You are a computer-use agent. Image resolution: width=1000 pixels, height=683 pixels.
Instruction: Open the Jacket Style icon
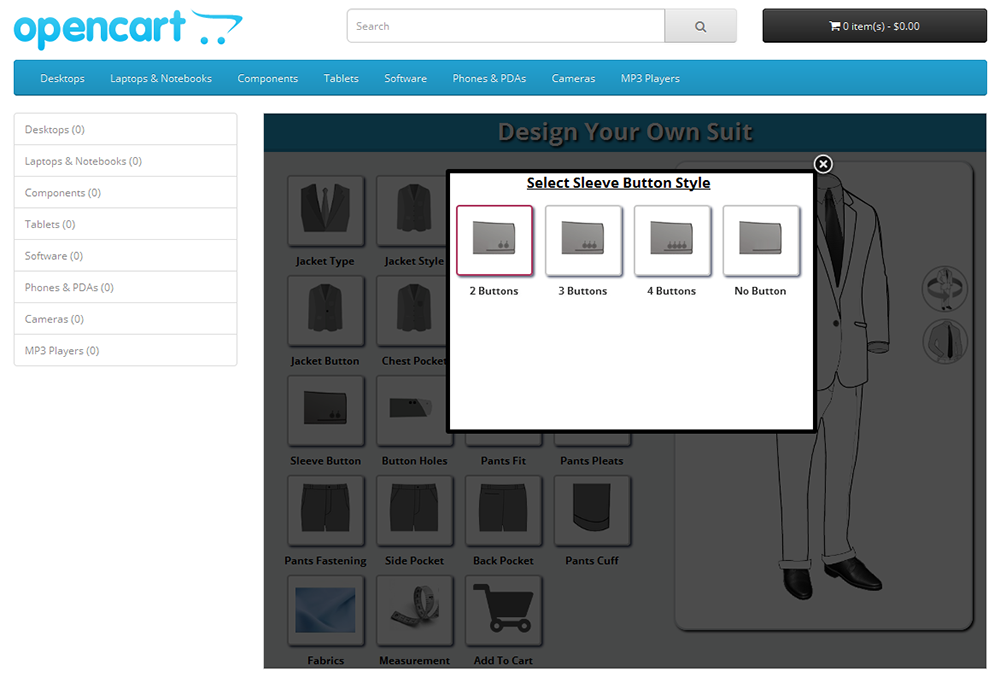click(x=413, y=211)
